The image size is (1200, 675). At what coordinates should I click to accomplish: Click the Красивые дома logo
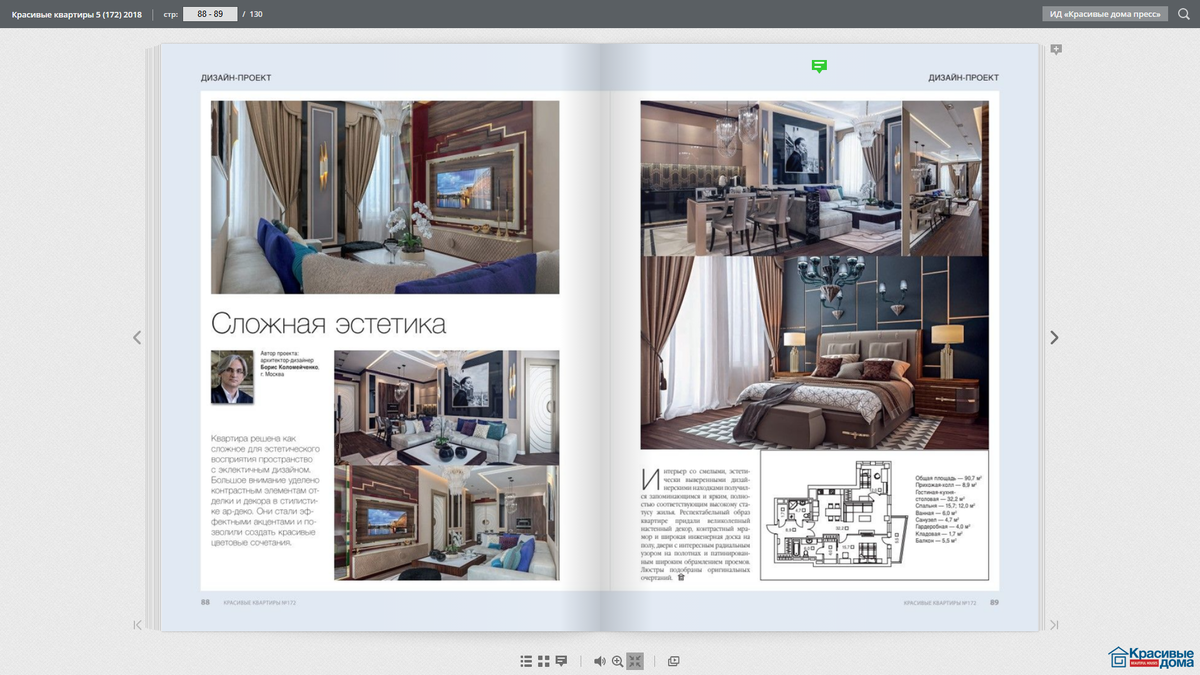click(1148, 655)
